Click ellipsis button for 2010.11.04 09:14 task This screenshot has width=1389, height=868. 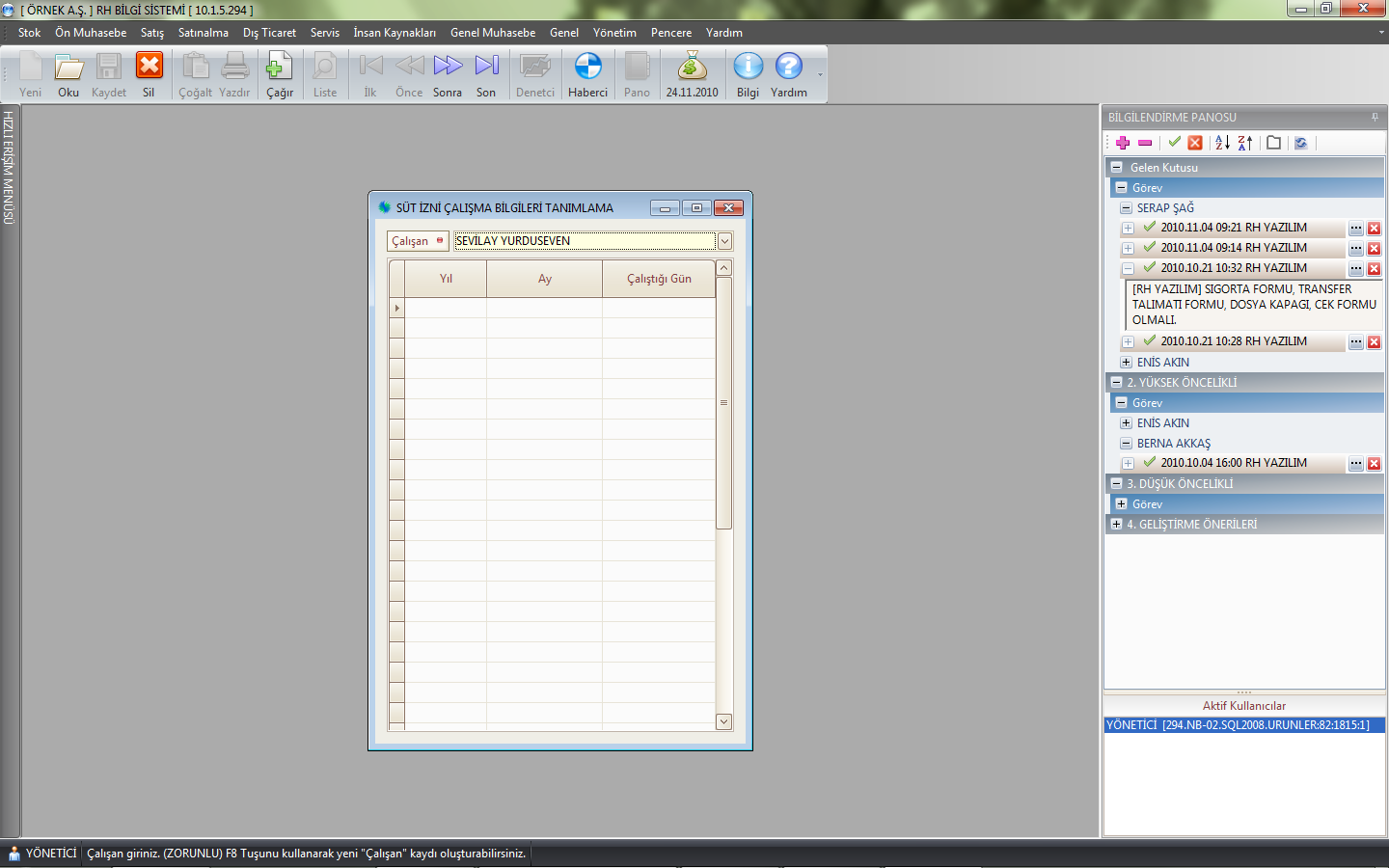click(1355, 249)
